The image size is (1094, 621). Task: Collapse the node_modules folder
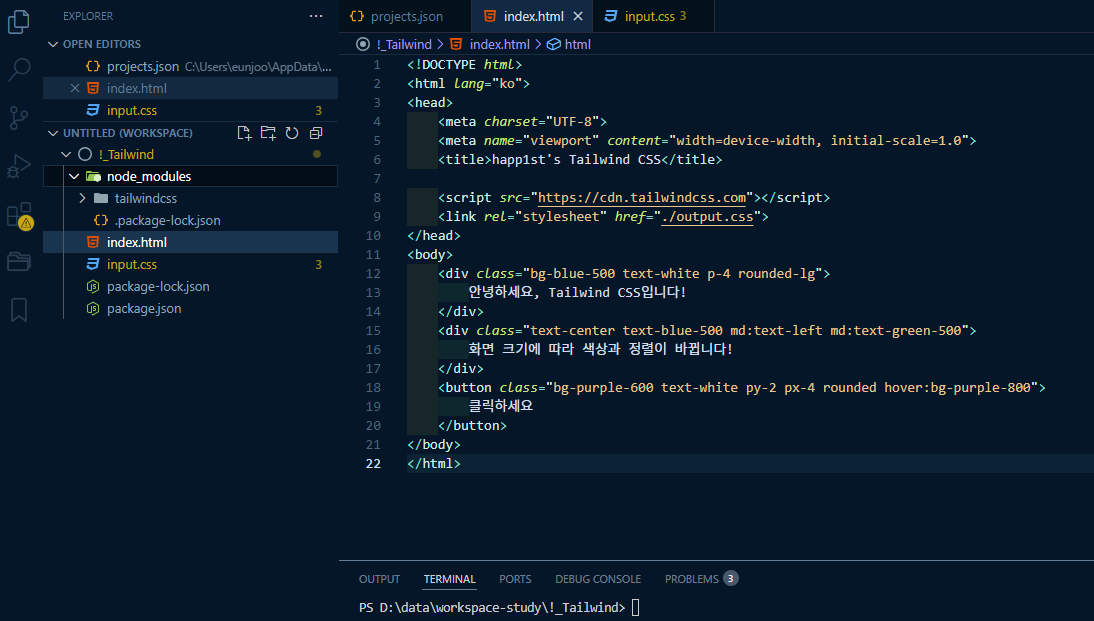coord(74,177)
